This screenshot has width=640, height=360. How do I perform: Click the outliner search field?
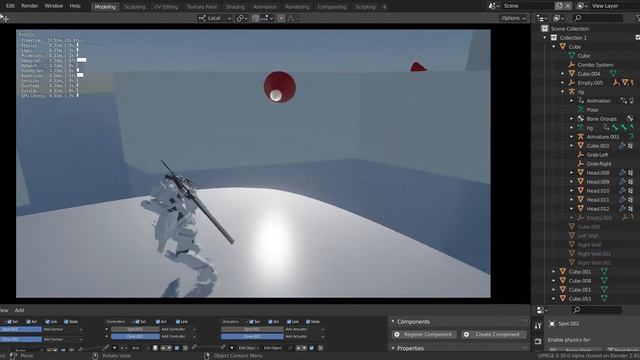[598, 18]
